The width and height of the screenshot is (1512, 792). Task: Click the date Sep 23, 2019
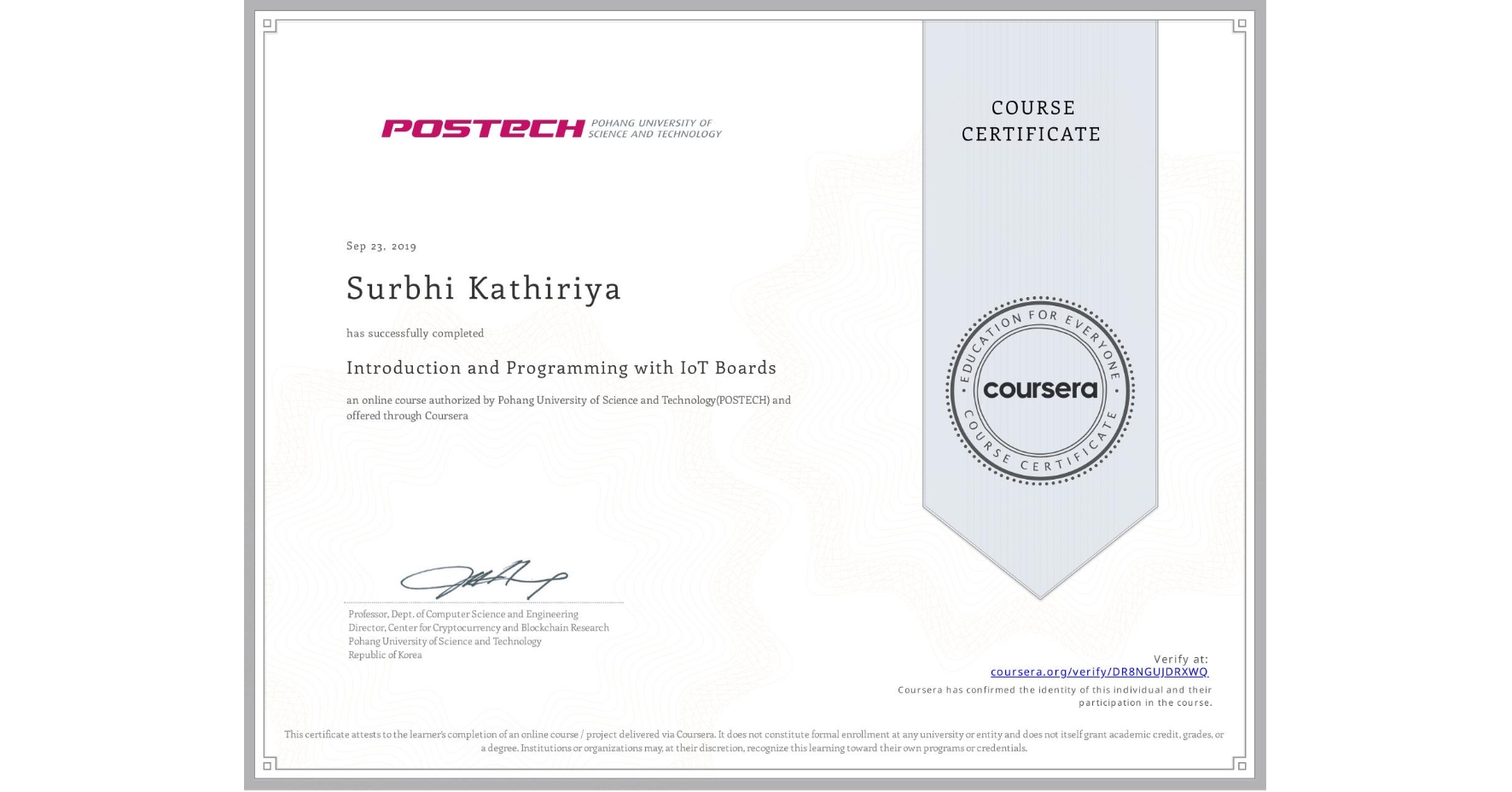pyautogui.click(x=380, y=246)
